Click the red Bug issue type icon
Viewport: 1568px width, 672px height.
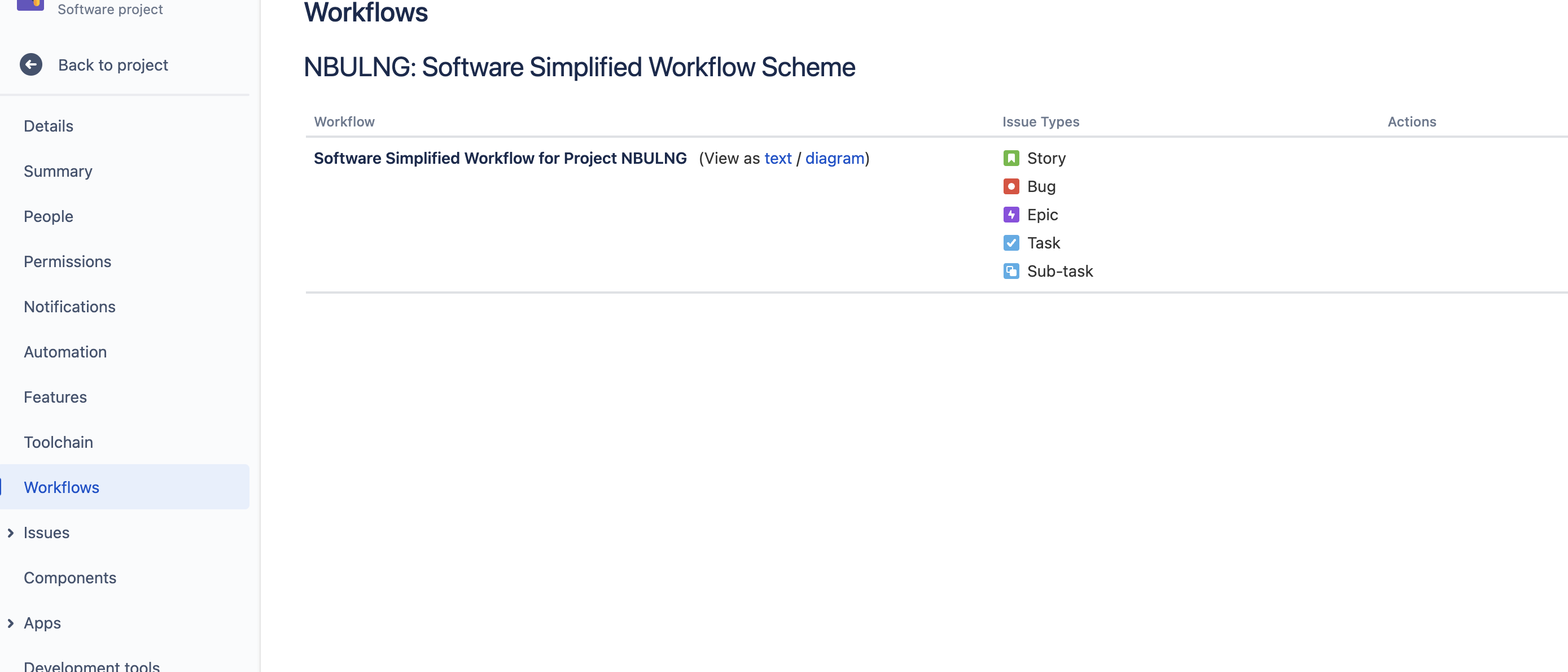click(x=1010, y=186)
